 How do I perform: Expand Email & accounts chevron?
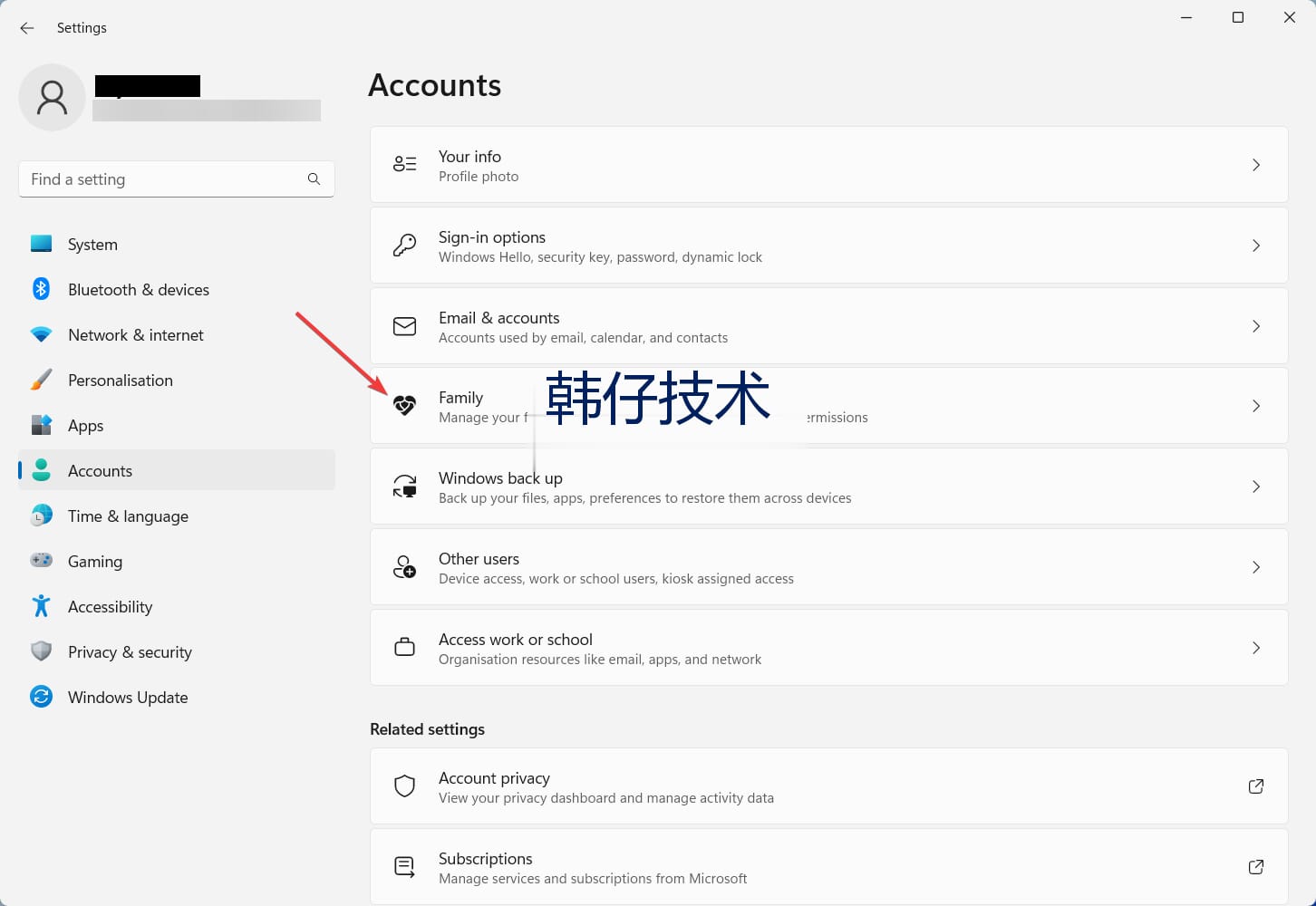pos(1256,326)
